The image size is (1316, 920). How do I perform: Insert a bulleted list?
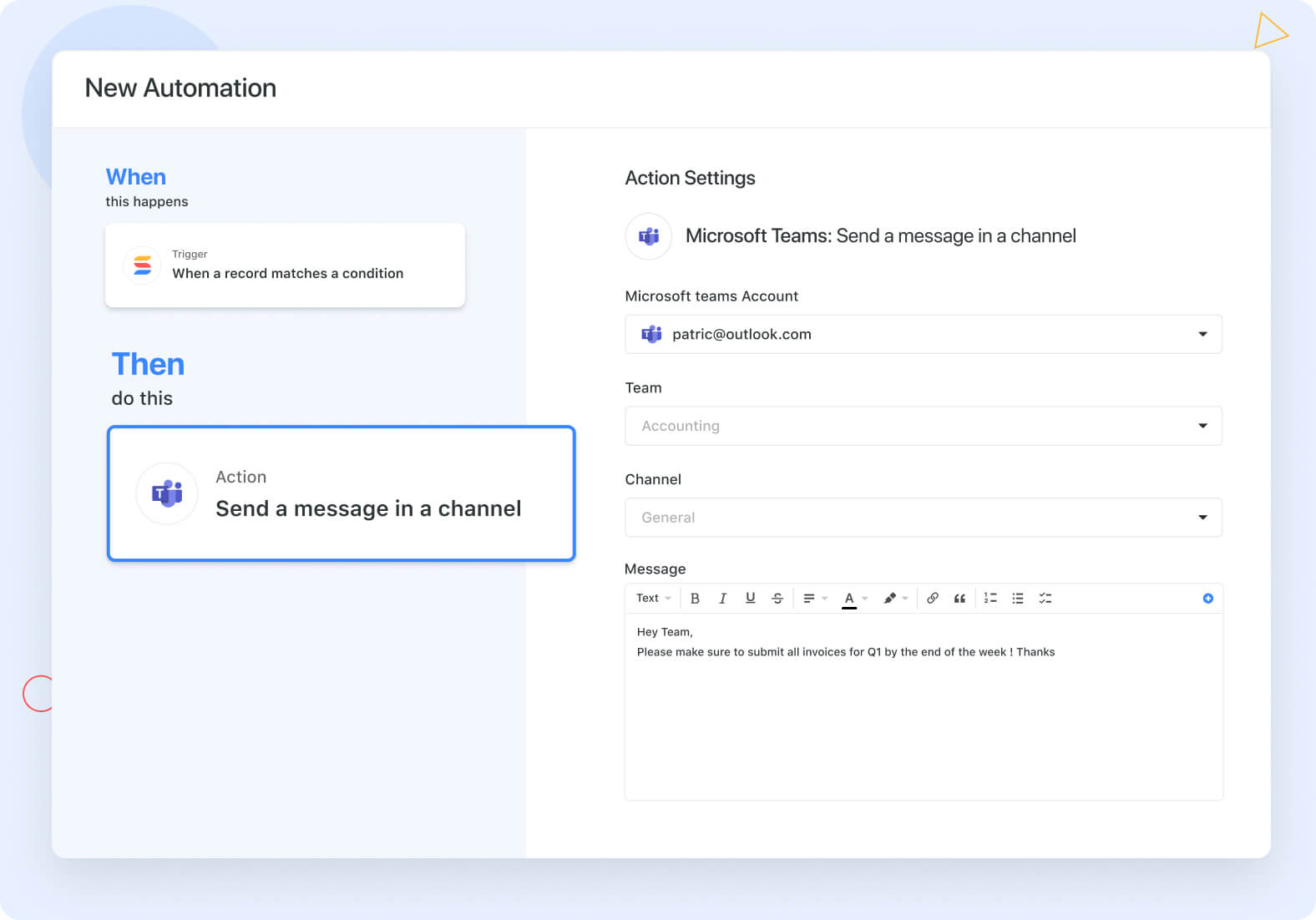pos(1018,598)
